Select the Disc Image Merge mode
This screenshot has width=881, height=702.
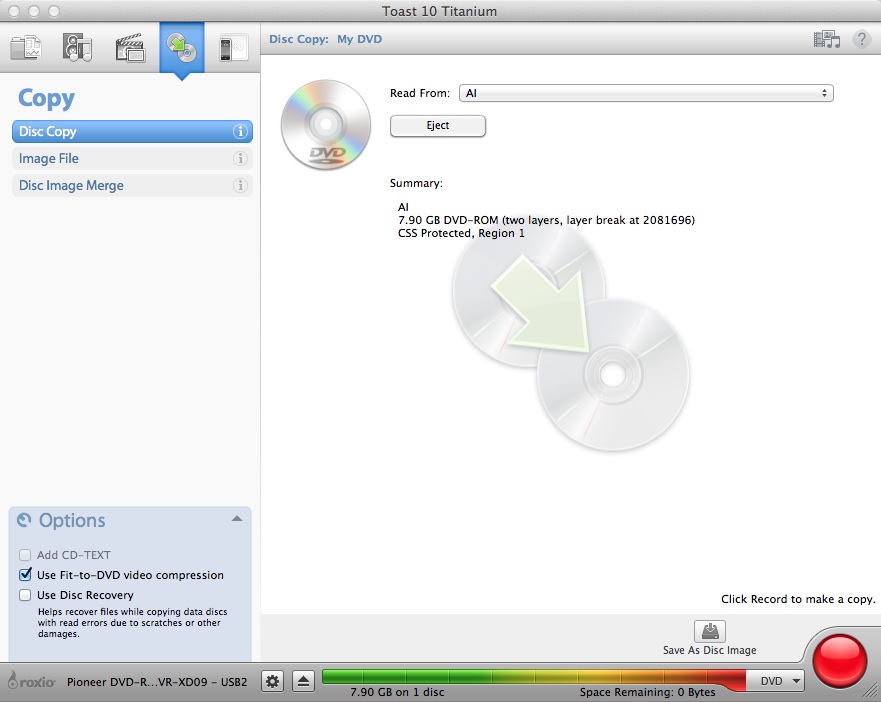click(132, 185)
